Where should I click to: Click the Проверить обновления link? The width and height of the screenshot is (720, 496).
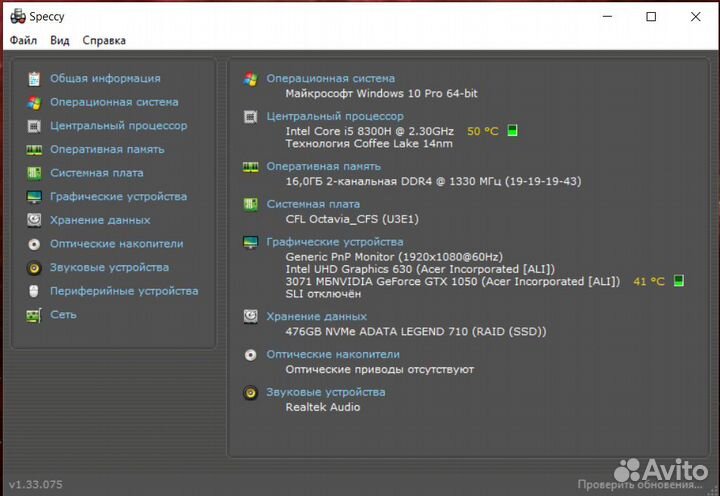click(640, 485)
